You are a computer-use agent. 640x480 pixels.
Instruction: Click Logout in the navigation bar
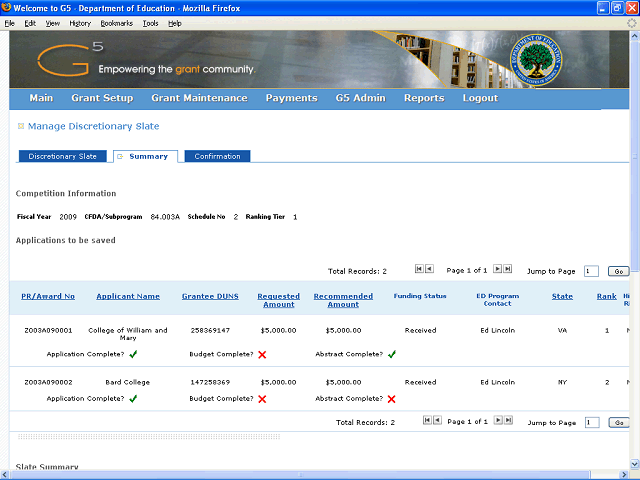(480, 98)
